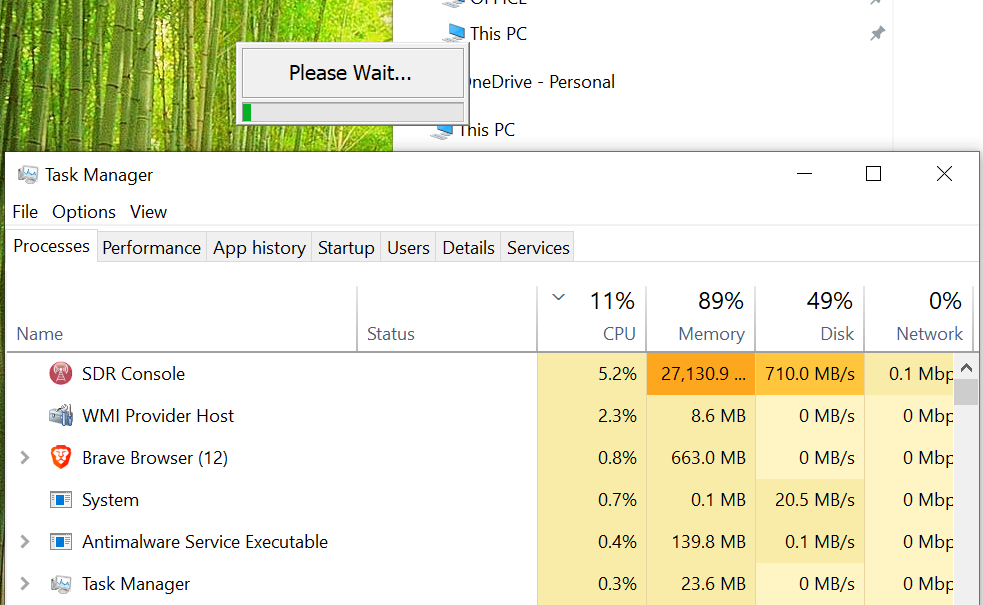983x605 pixels.
Task: Click the Please Wait progress bar
Action: pyautogui.click(x=352, y=111)
